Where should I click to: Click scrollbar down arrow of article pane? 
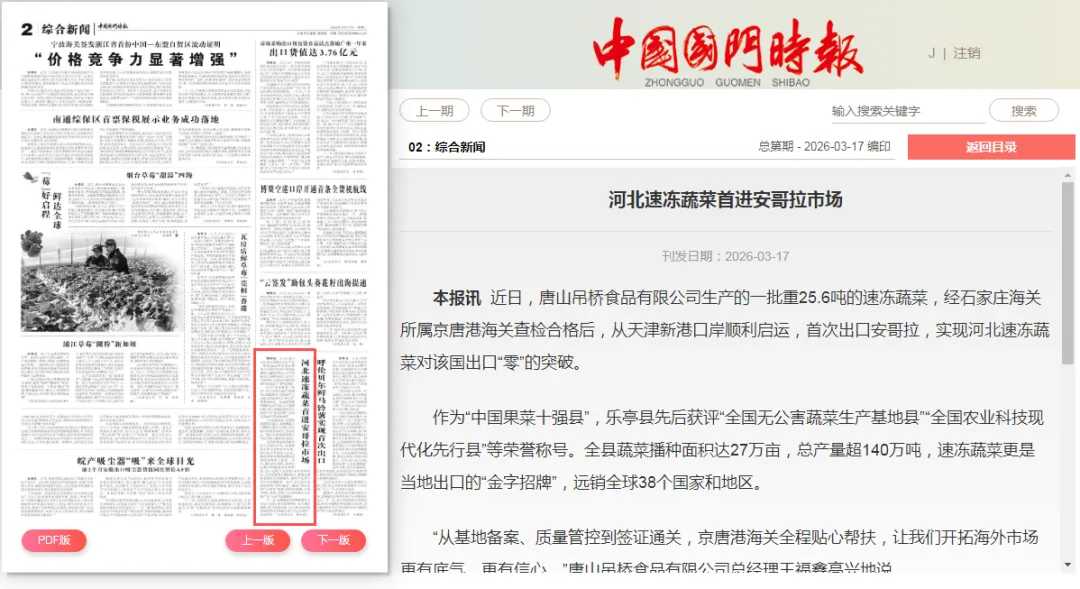[1068, 565]
